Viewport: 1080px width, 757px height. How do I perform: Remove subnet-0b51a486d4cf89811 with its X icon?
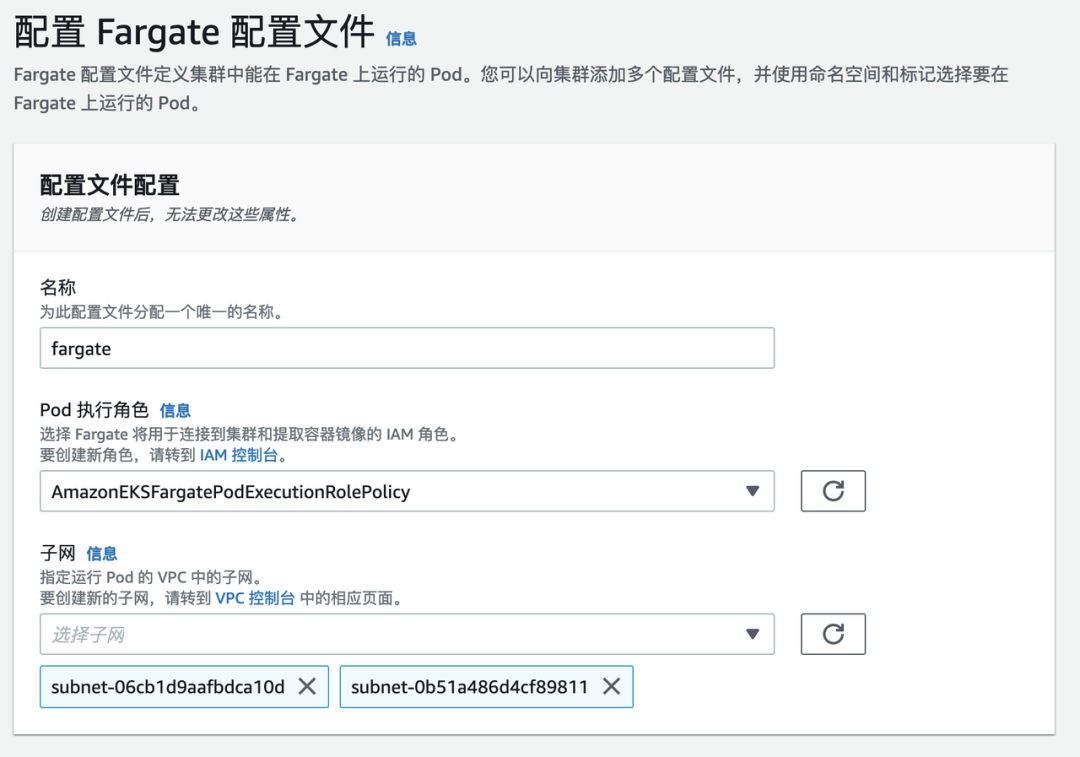[x=611, y=687]
